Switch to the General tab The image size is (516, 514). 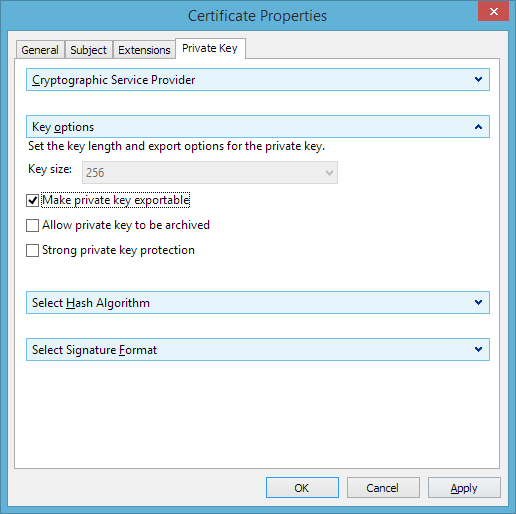pyautogui.click(x=40, y=50)
